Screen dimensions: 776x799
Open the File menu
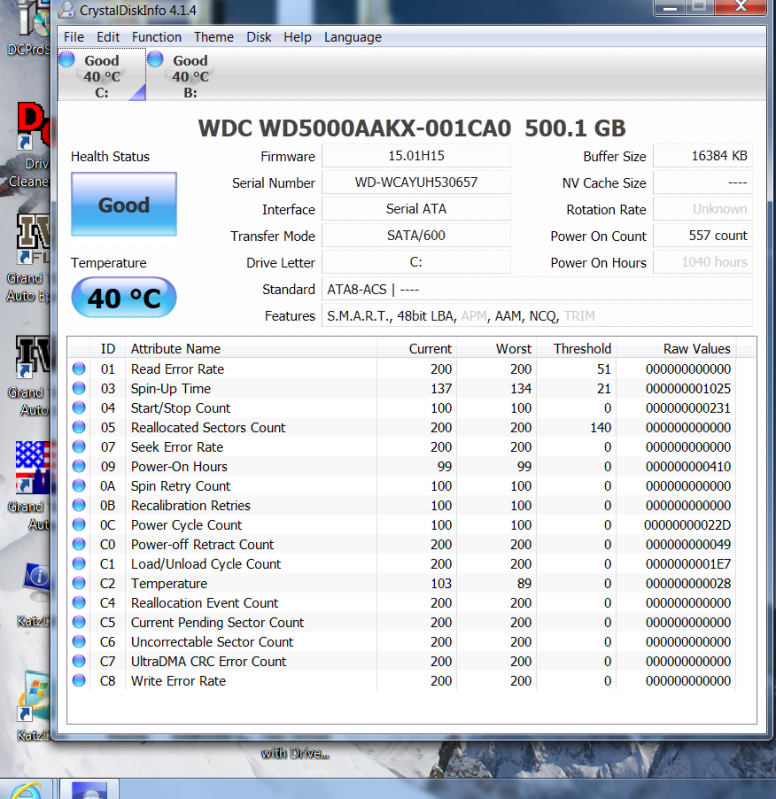point(74,37)
